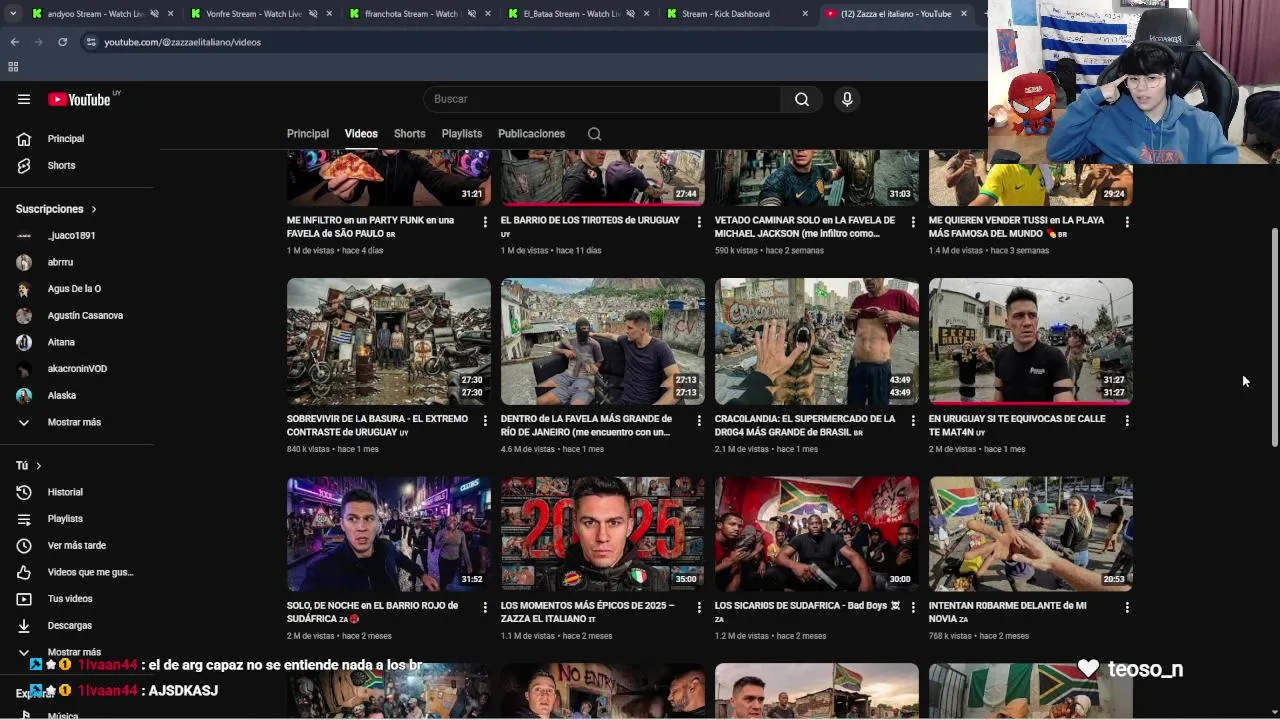Go back with browser back arrow
The width and height of the screenshot is (1280, 720).
14,42
